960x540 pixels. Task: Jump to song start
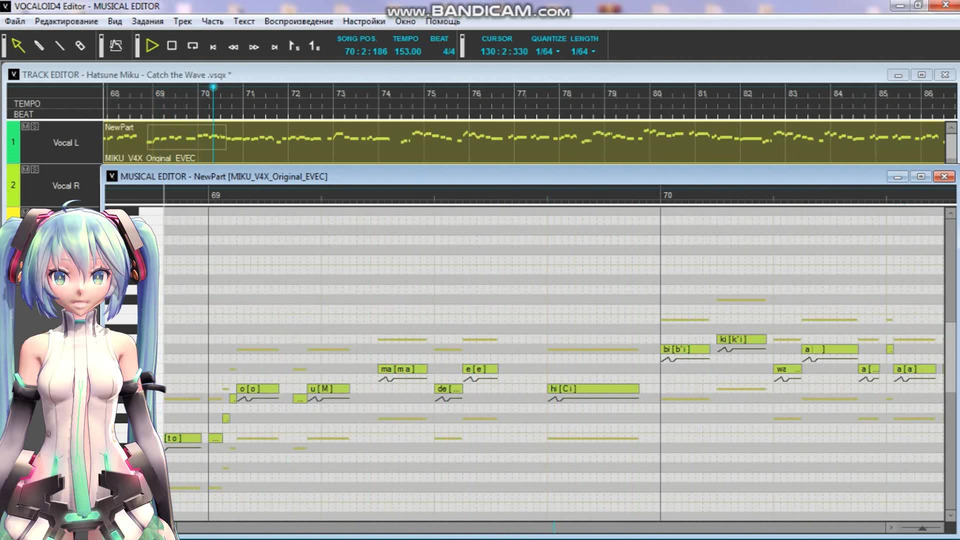click(x=213, y=47)
